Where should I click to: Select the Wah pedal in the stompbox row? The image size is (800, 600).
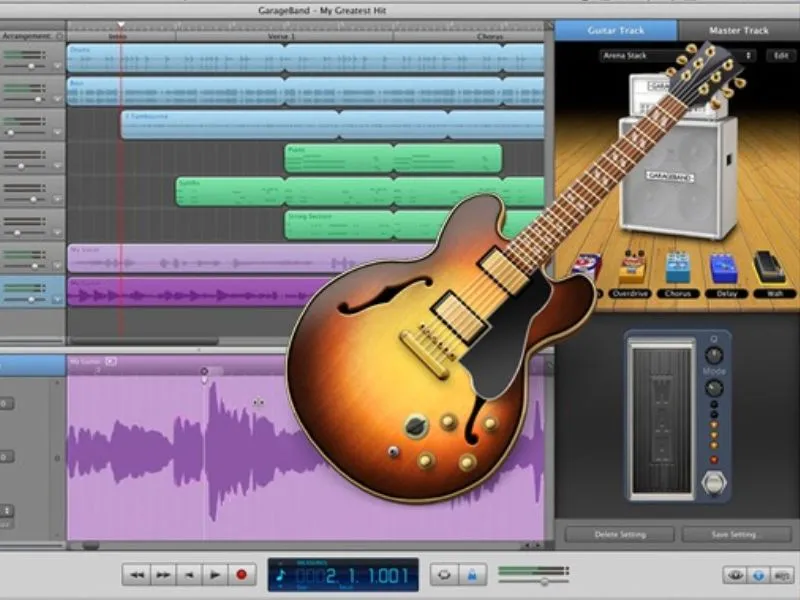point(769,267)
